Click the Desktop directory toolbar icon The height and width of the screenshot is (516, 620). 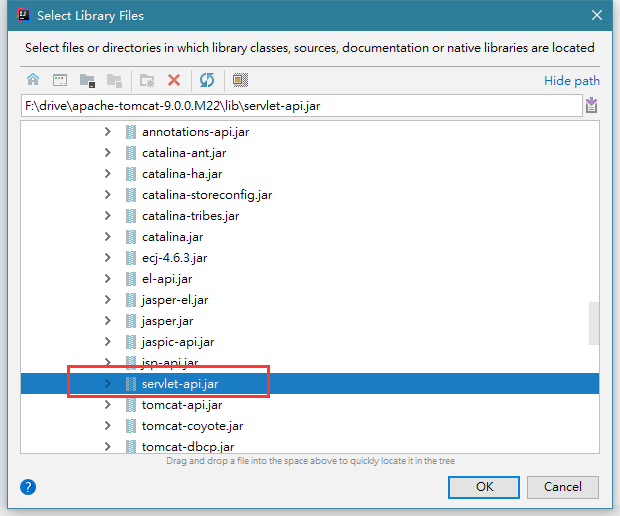tap(60, 80)
